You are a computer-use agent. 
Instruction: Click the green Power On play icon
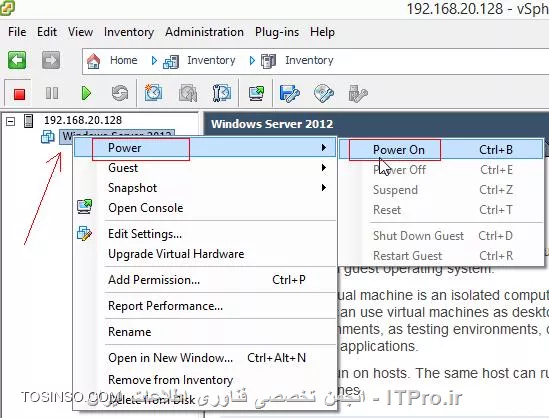(x=86, y=93)
